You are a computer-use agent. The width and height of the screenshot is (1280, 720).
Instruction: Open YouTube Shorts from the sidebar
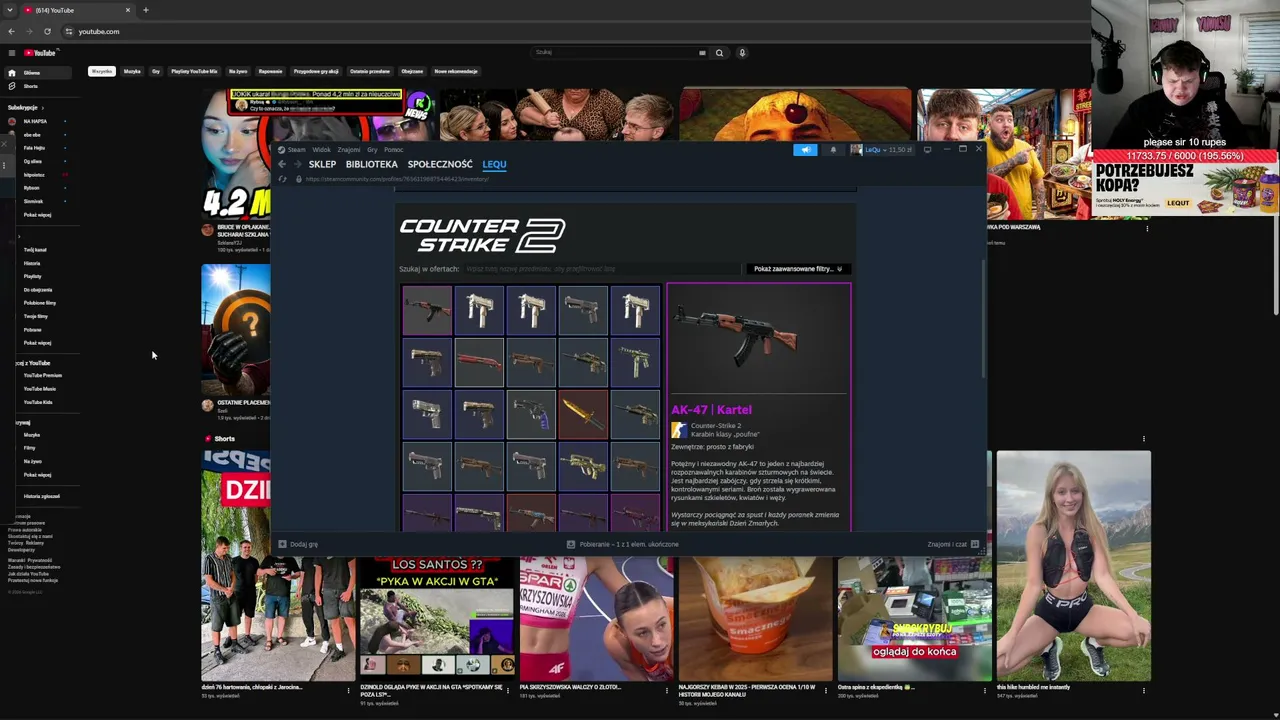(x=31, y=86)
